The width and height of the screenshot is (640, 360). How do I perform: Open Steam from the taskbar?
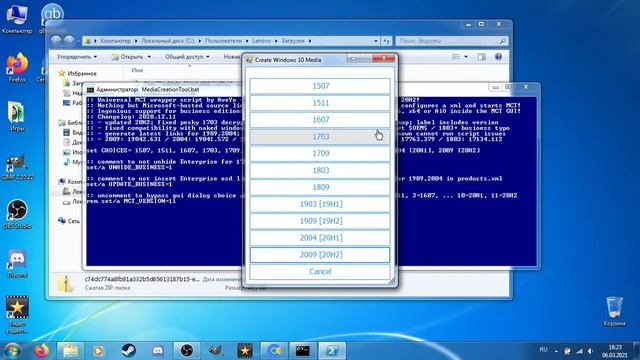pyautogui.click(x=129, y=351)
